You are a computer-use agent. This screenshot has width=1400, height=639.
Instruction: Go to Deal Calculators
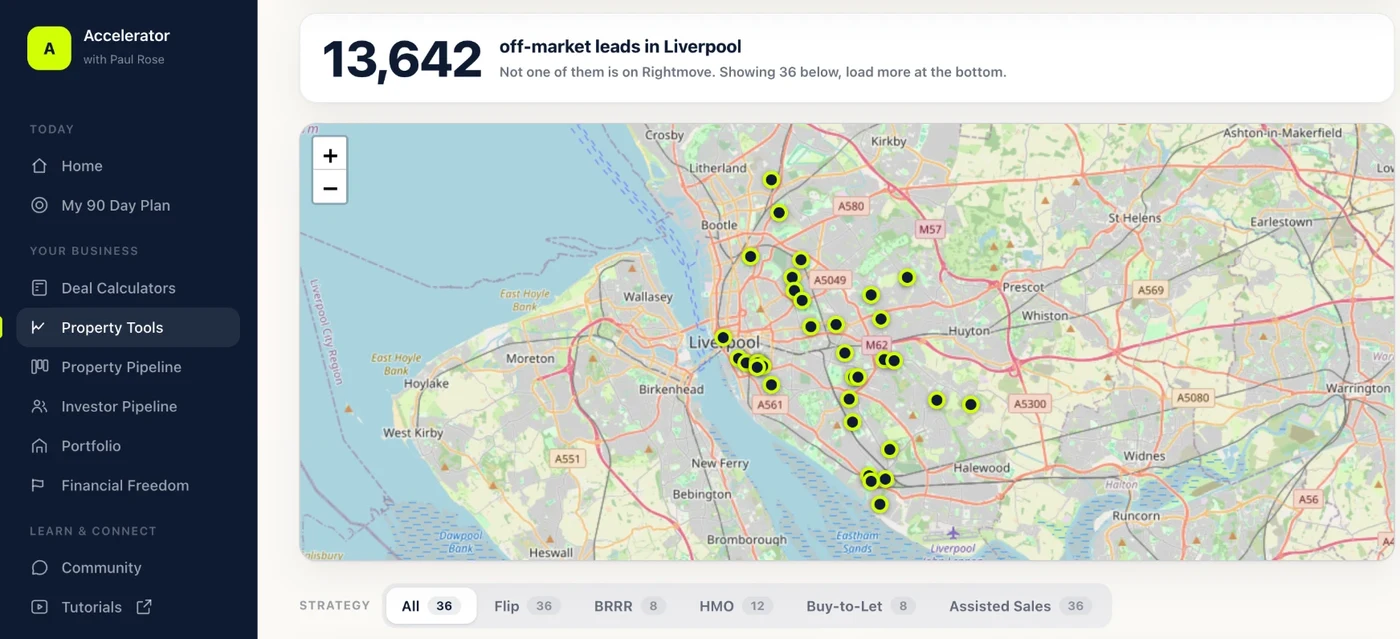tap(128, 288)
